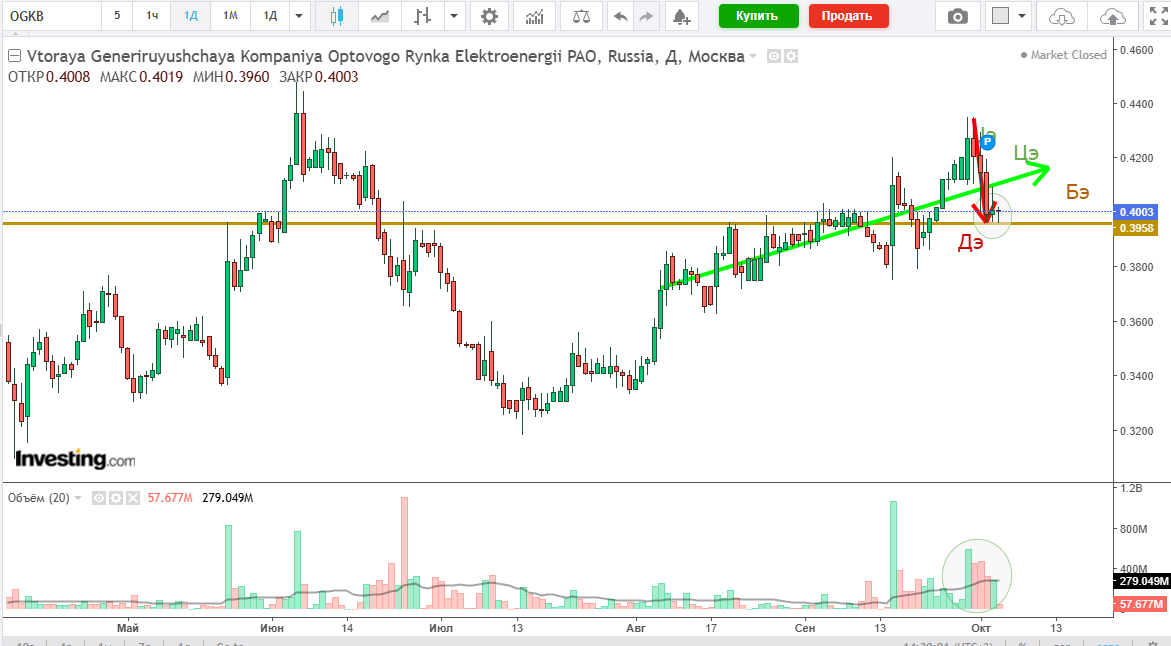Select the 1ч interval
This screenshot has height=646, width=1171.
[x=152, y=16]
